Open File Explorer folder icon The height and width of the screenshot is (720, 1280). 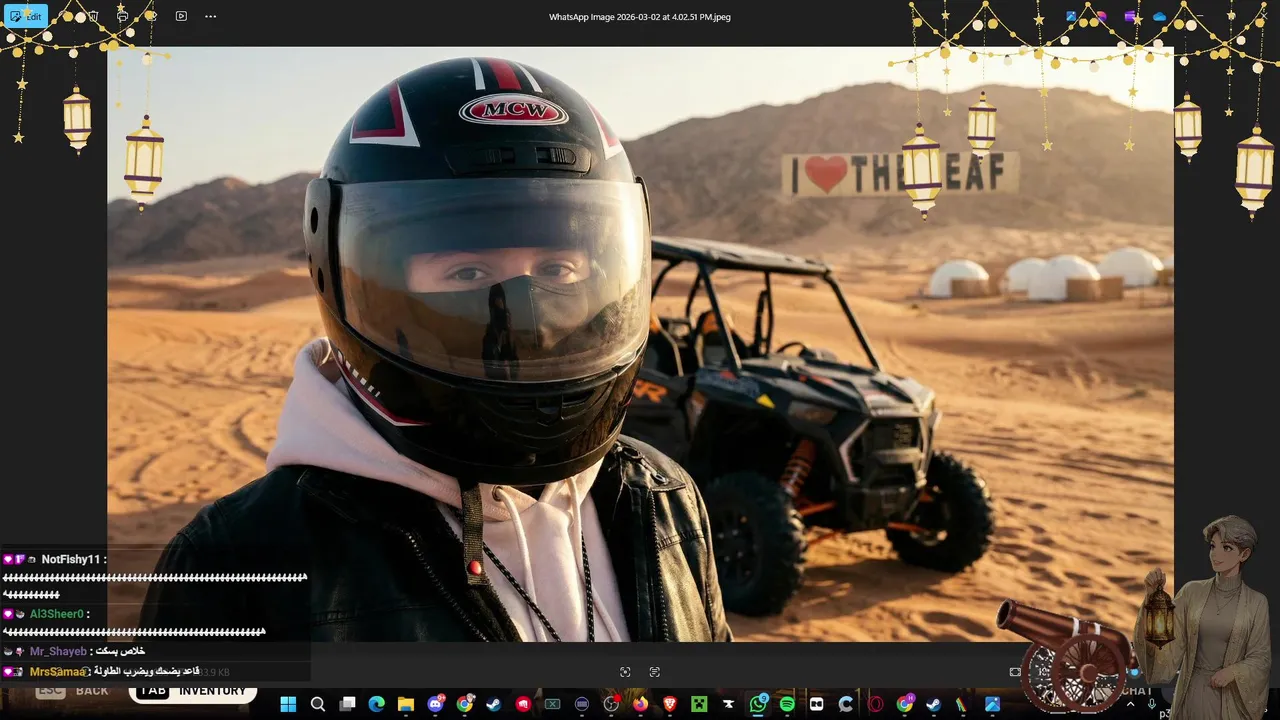[406, 704]
